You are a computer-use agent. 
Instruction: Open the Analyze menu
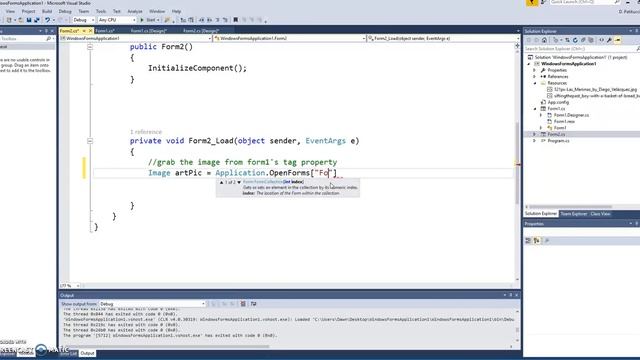pyautogui.click(x=135, y=11)
